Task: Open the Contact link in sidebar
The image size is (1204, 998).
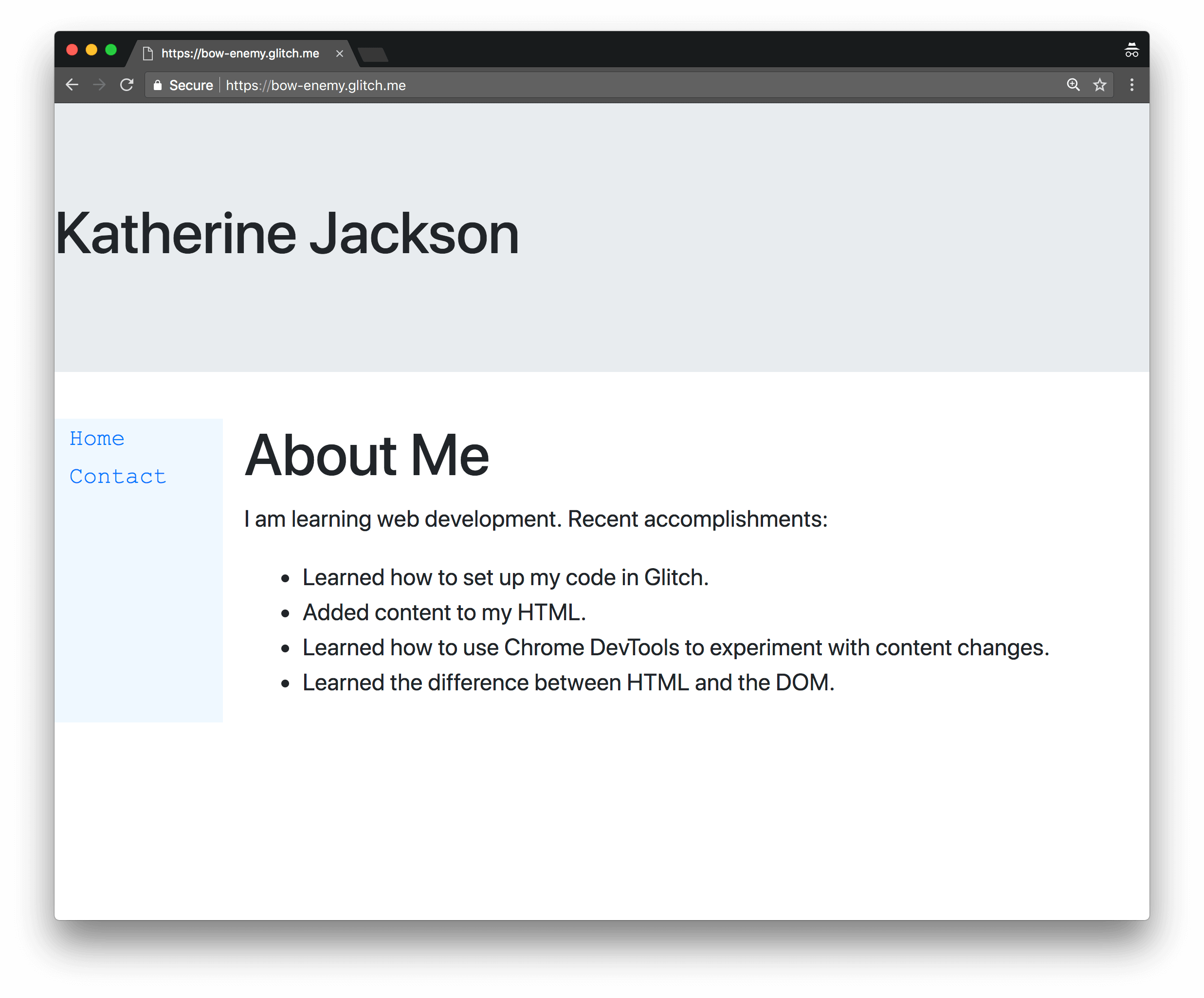Action: click(x=118, y=477)
